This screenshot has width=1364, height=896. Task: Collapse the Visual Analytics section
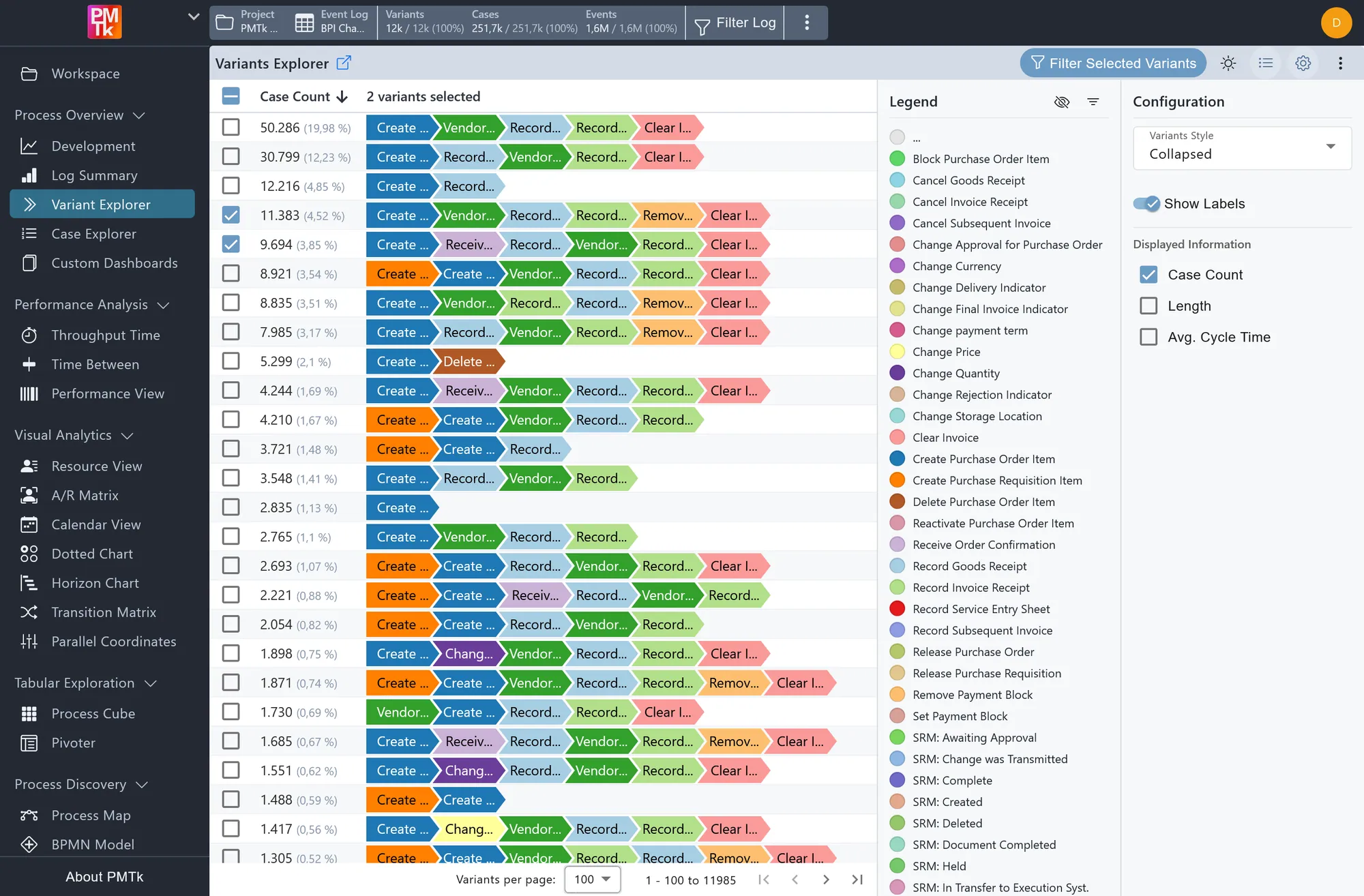74,435
